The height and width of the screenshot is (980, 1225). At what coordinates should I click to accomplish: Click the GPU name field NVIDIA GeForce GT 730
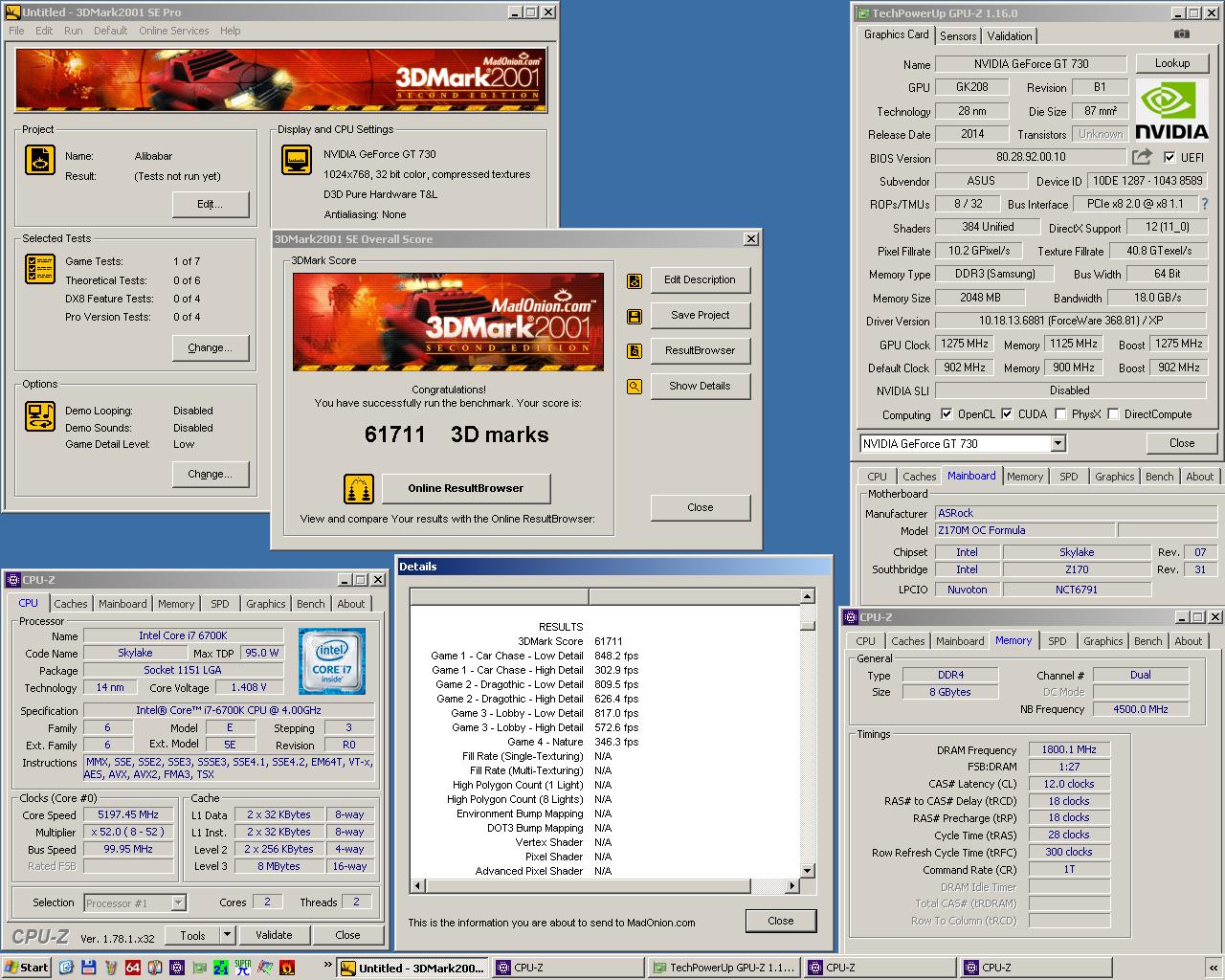click(1032, 64)
